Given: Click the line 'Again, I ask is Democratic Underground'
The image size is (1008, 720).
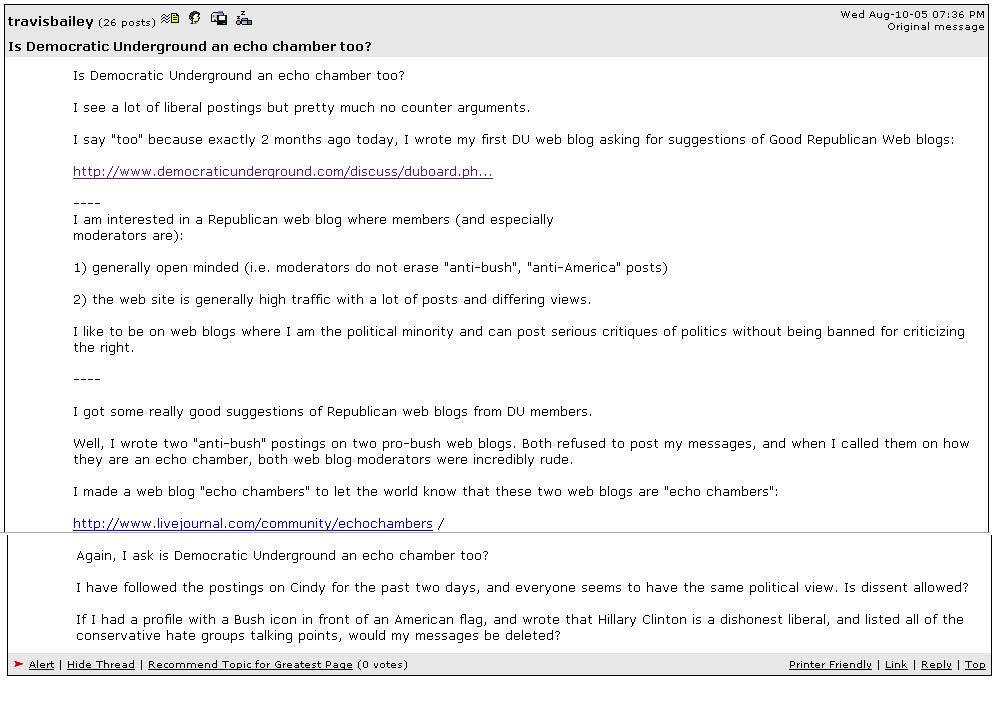Looking at the screenshot, I should pos(282,555).
